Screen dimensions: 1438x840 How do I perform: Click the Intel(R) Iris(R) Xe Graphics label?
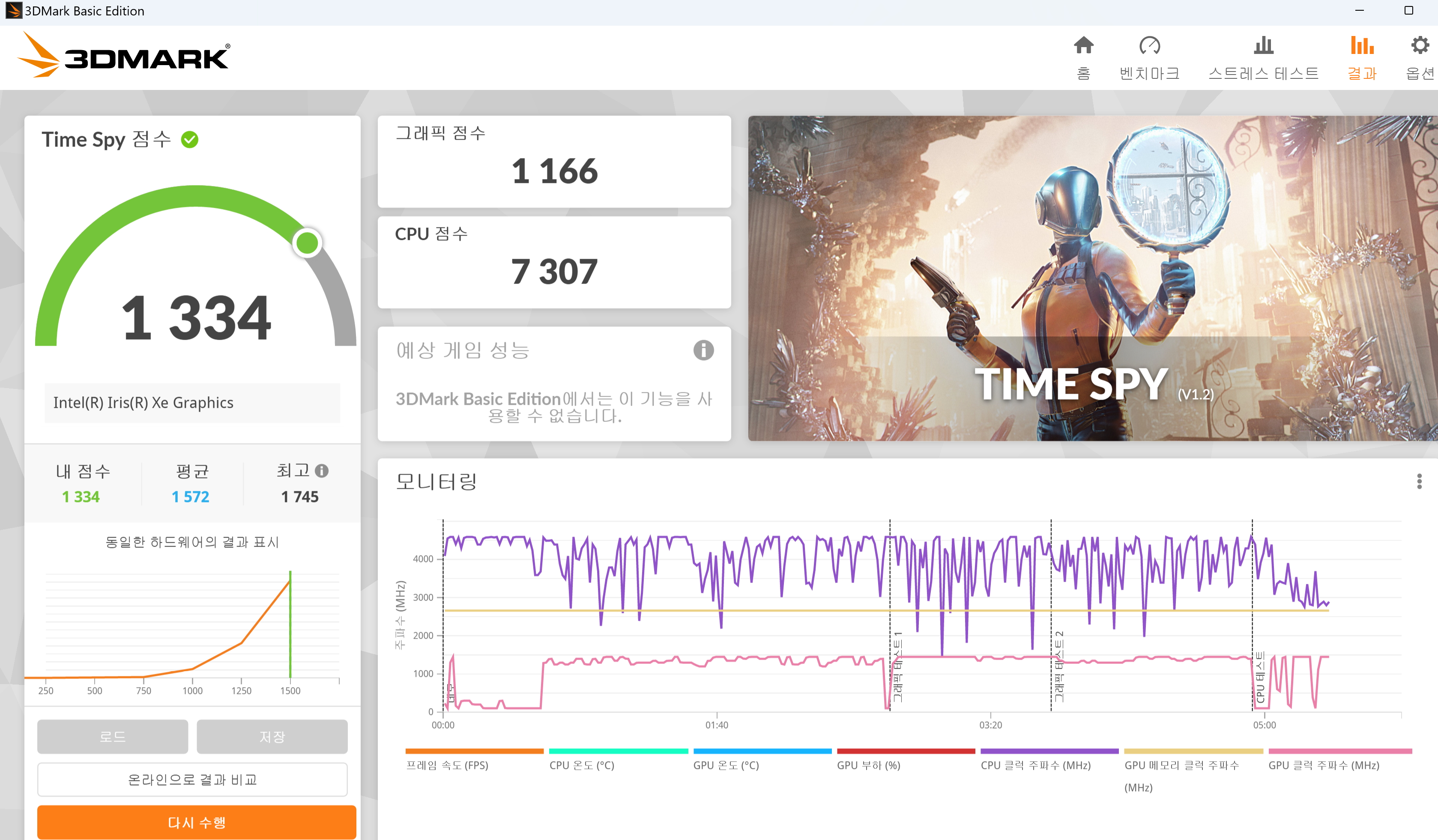click(x=143, y=403)
